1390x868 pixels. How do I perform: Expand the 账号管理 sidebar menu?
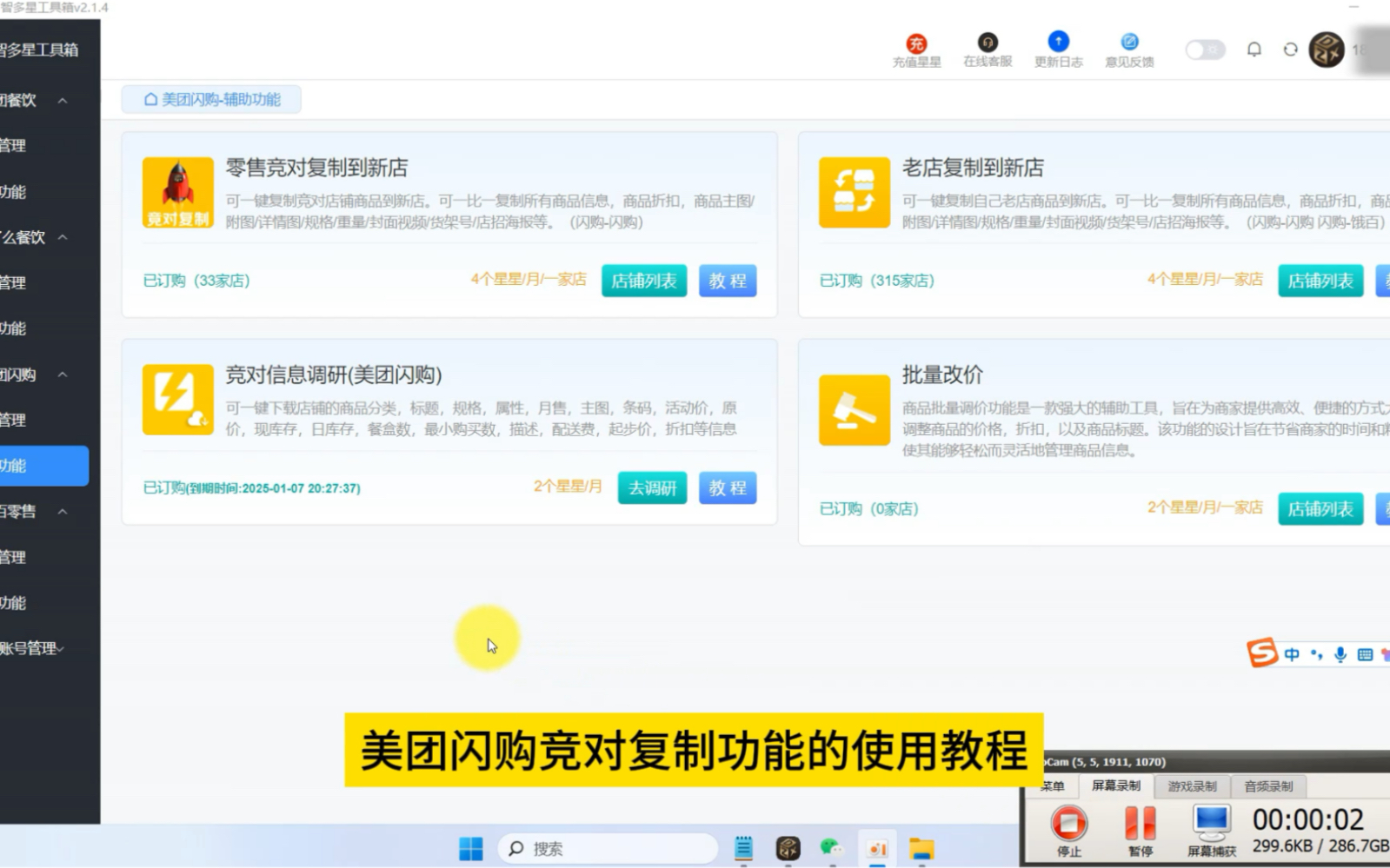coord(33,648)
